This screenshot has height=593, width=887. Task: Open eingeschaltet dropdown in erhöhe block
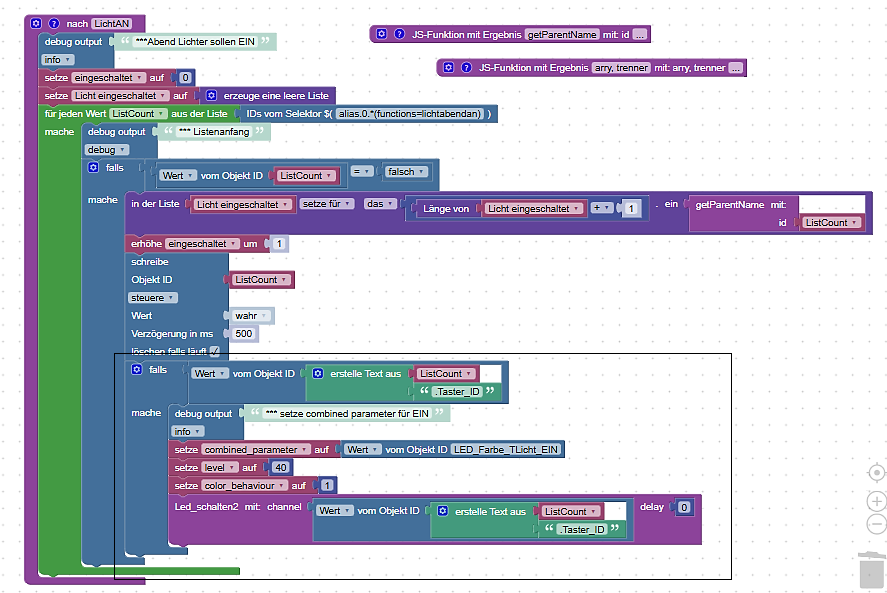coord(203,244)
